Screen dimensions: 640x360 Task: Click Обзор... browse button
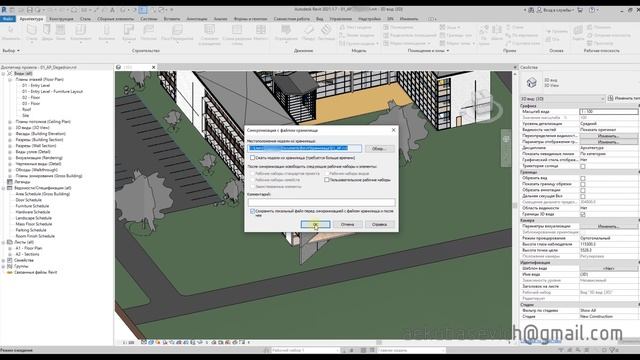379,149
